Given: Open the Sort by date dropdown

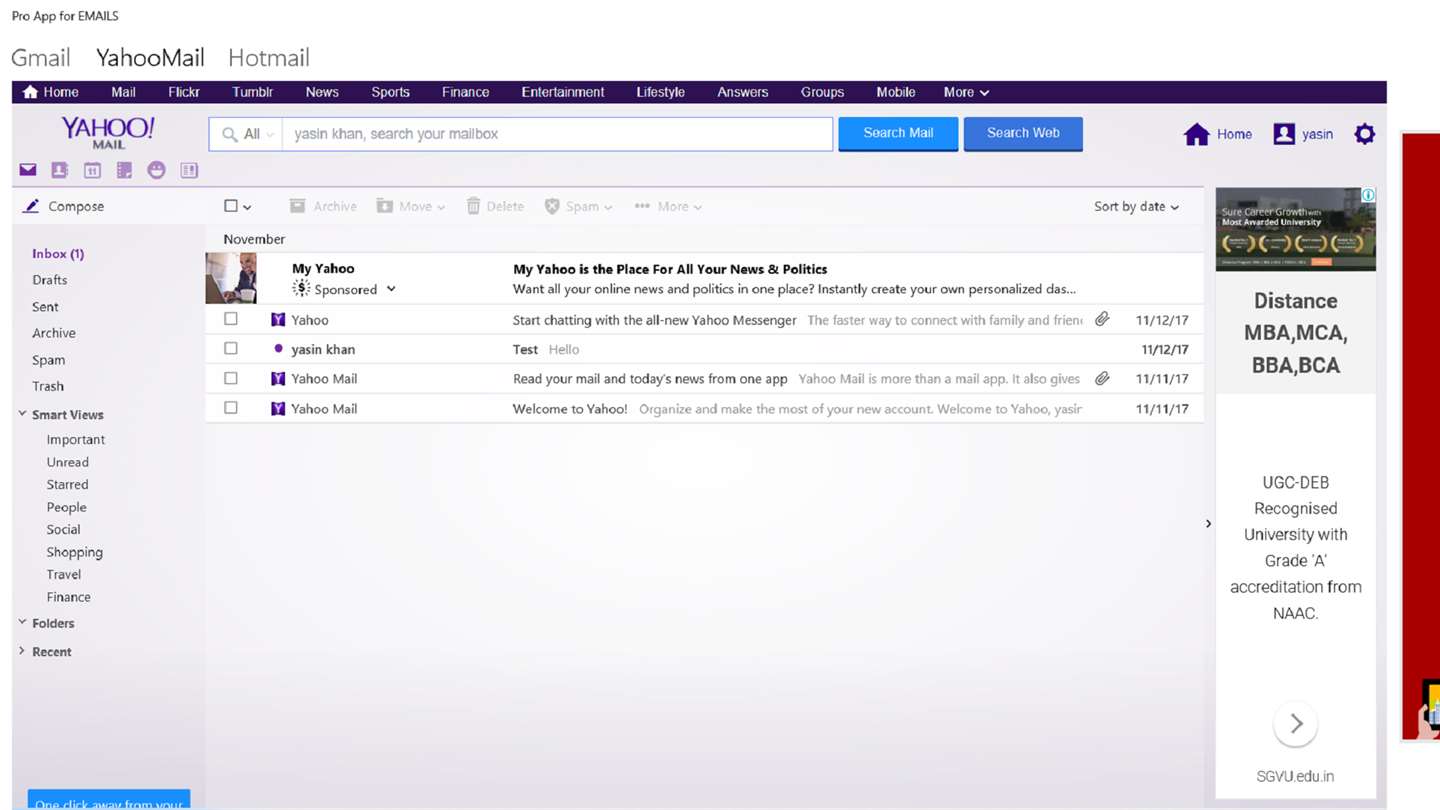Looking at the screenshot, I should pos(1136,206).
